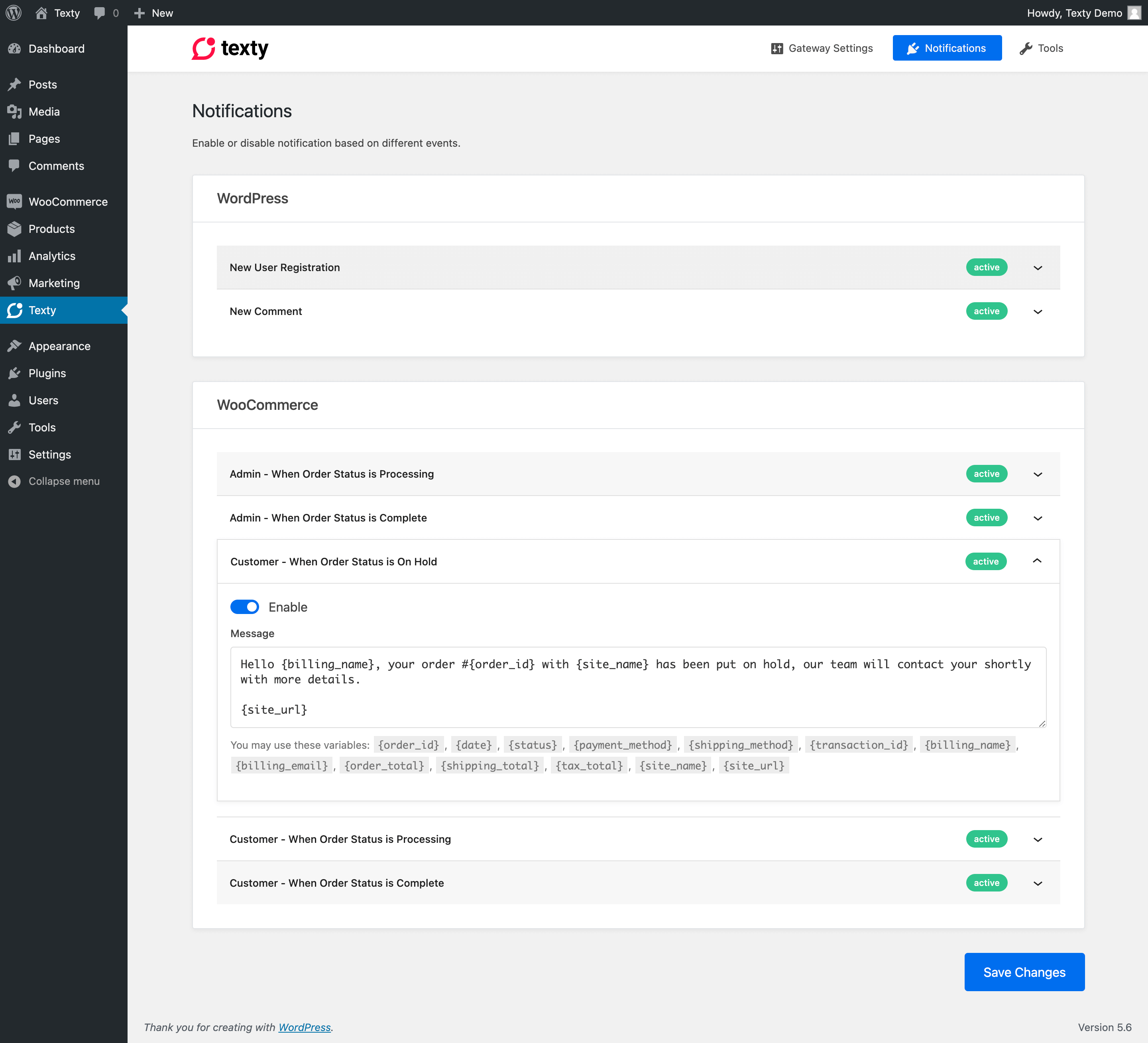Viewport: 1148px width, 1043px height.
Task: Expand Customer When Order Status Processing
Action: click(1038, 839)
